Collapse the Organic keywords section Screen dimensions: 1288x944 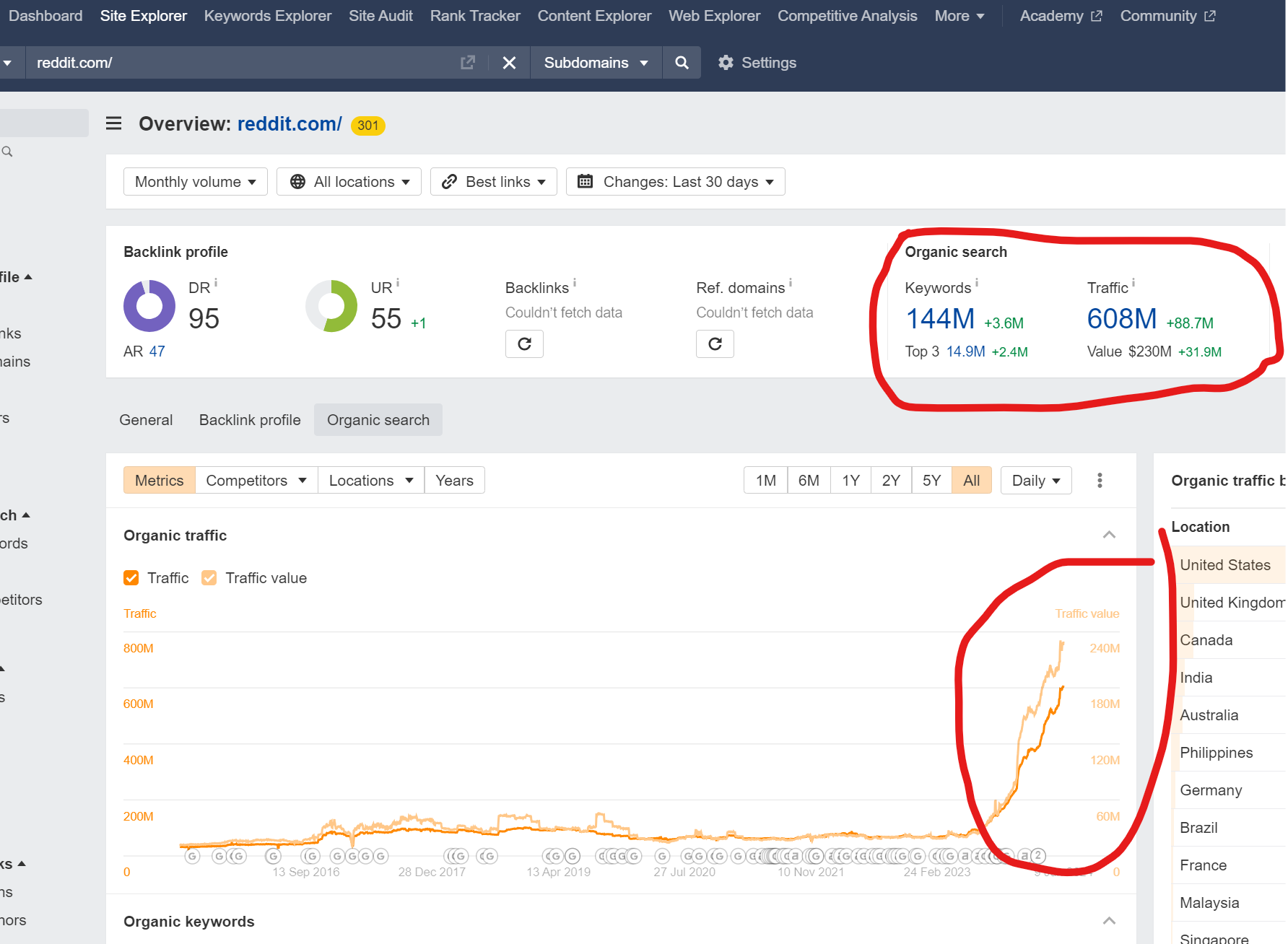(x=1110, y=921)
